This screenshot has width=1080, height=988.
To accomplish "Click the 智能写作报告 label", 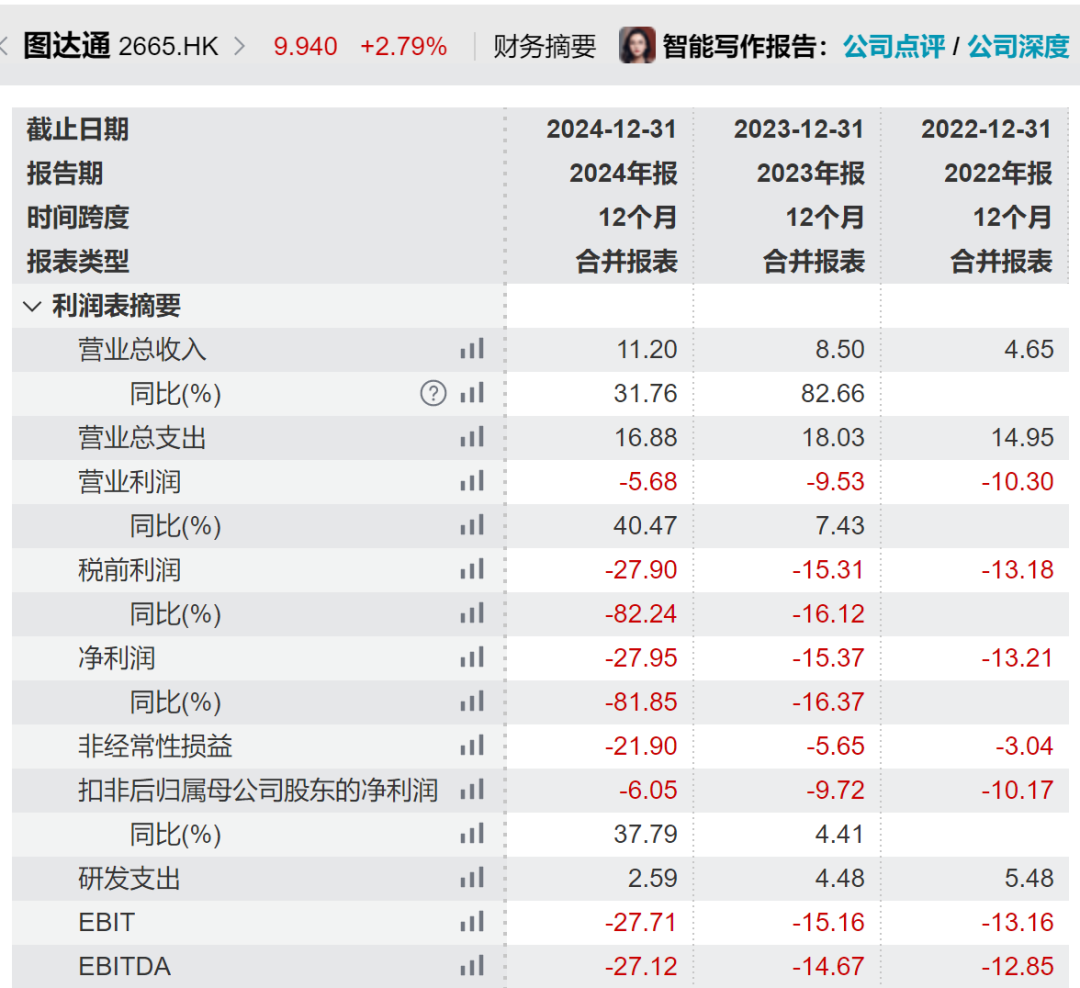I will point(745,46).
